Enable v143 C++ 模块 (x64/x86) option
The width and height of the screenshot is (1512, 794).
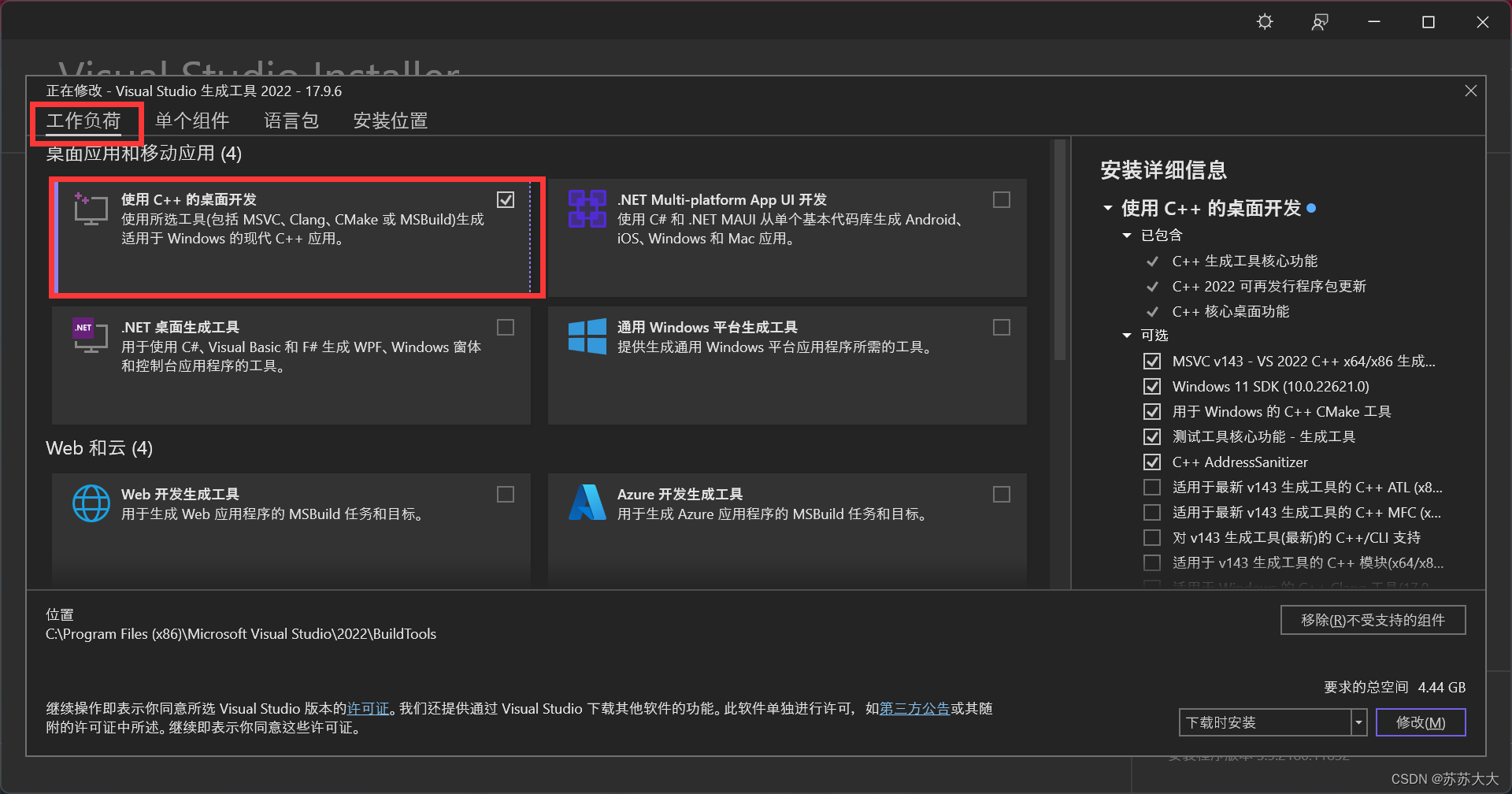pos(1152,563)
